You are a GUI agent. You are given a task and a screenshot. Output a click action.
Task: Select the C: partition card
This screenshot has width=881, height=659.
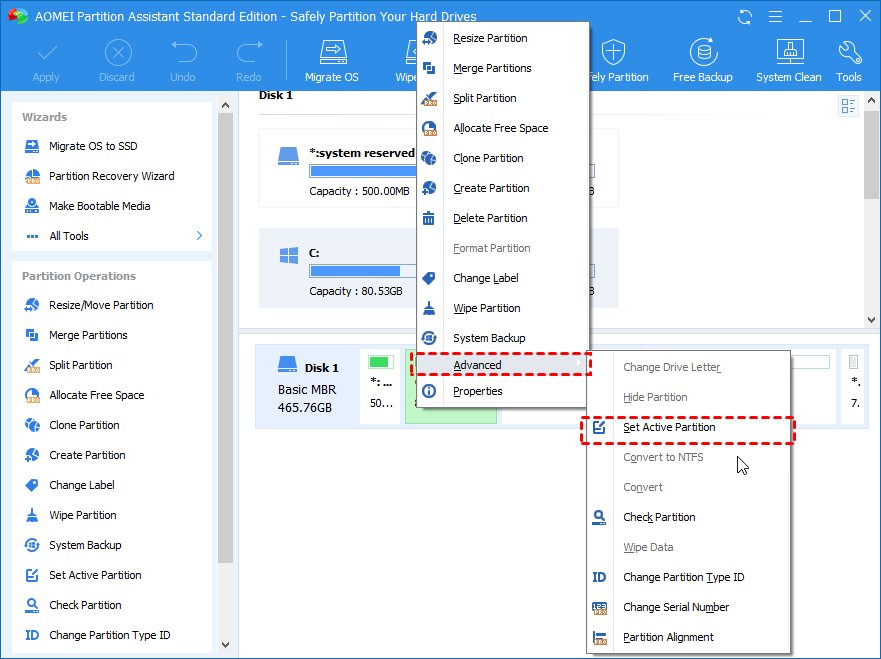click(x=338, y=268)
